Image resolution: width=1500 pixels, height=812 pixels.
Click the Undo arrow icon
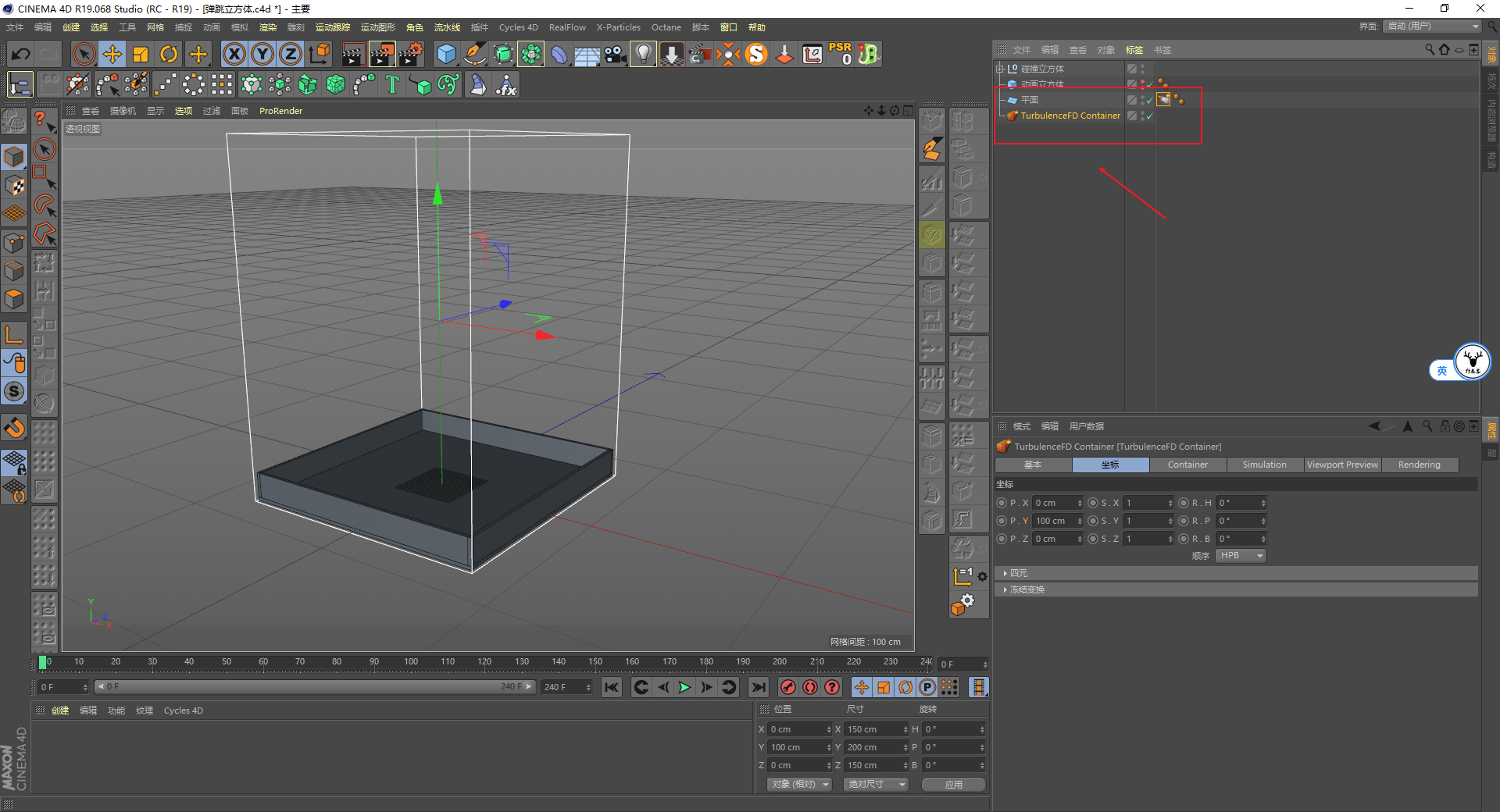pyautogui.click(x=21, y=54)
